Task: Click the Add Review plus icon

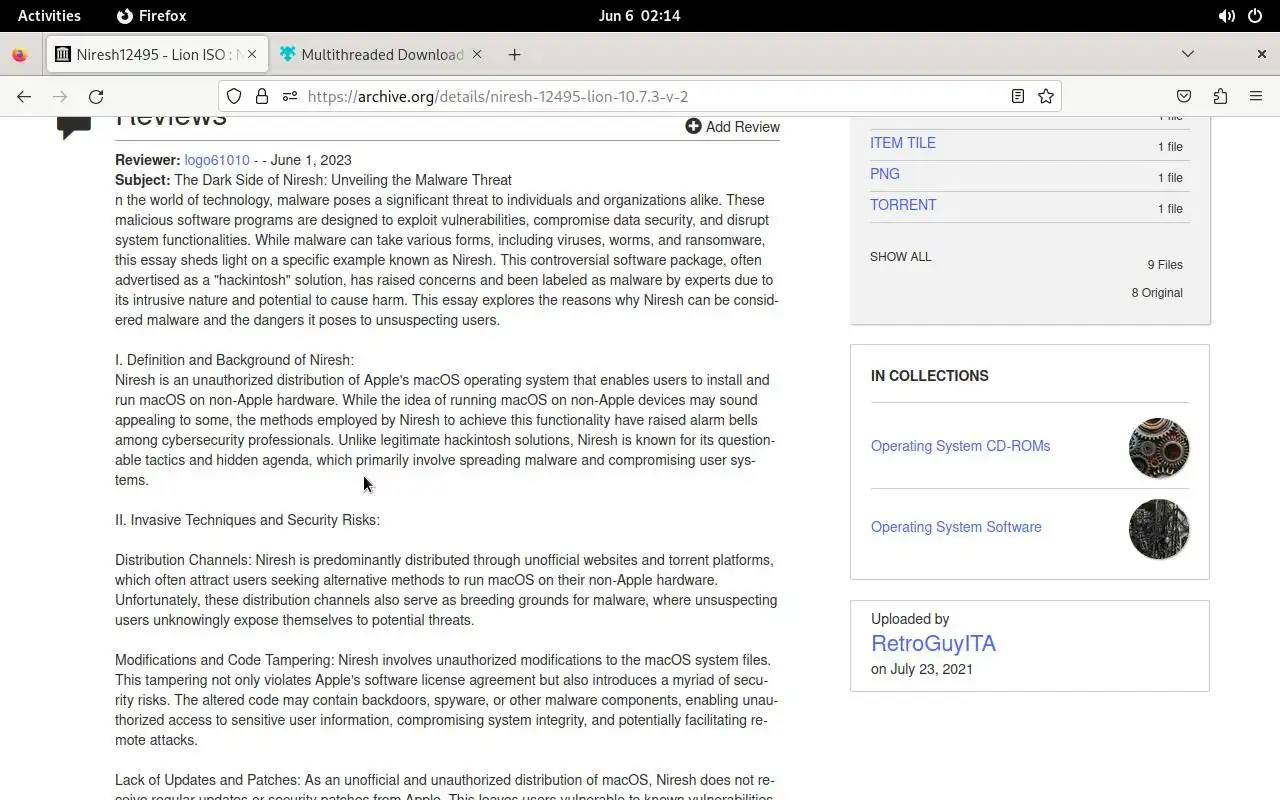Action: click(693, 126)
